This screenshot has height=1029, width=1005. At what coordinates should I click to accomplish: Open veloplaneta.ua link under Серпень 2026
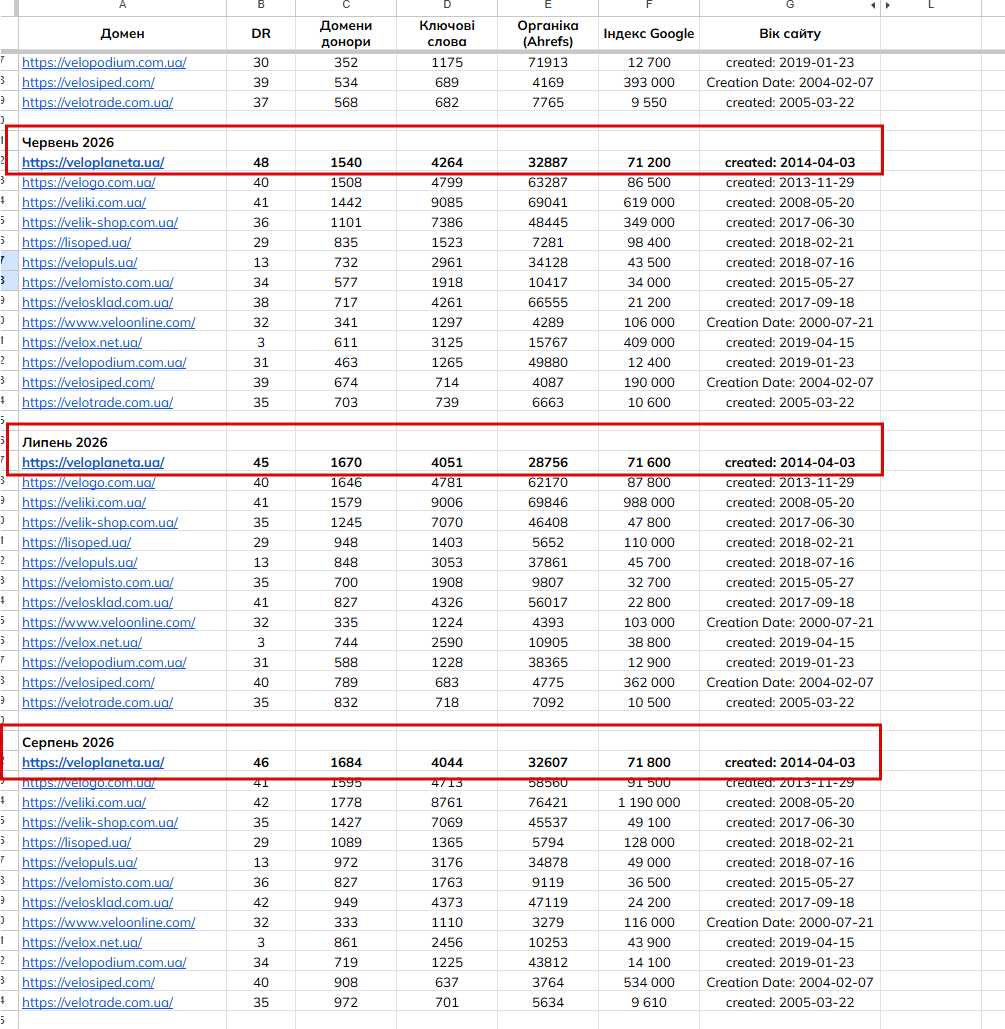pos(93,762)
